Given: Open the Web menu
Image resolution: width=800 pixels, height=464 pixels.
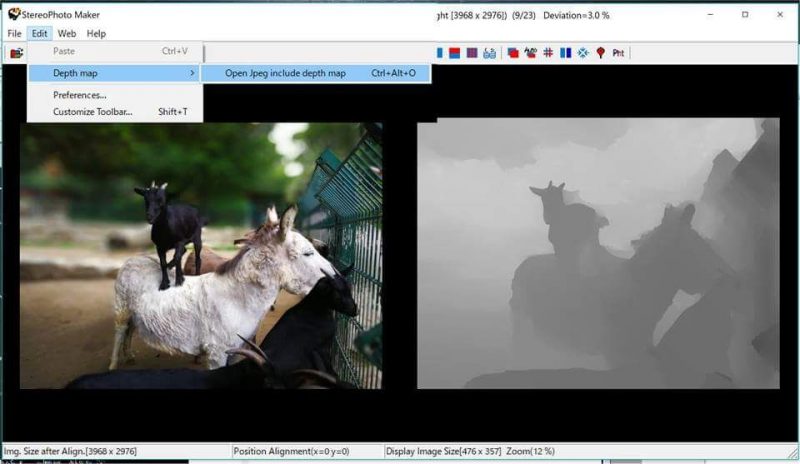Looking at the screenshot, I should tap(66, 33).
